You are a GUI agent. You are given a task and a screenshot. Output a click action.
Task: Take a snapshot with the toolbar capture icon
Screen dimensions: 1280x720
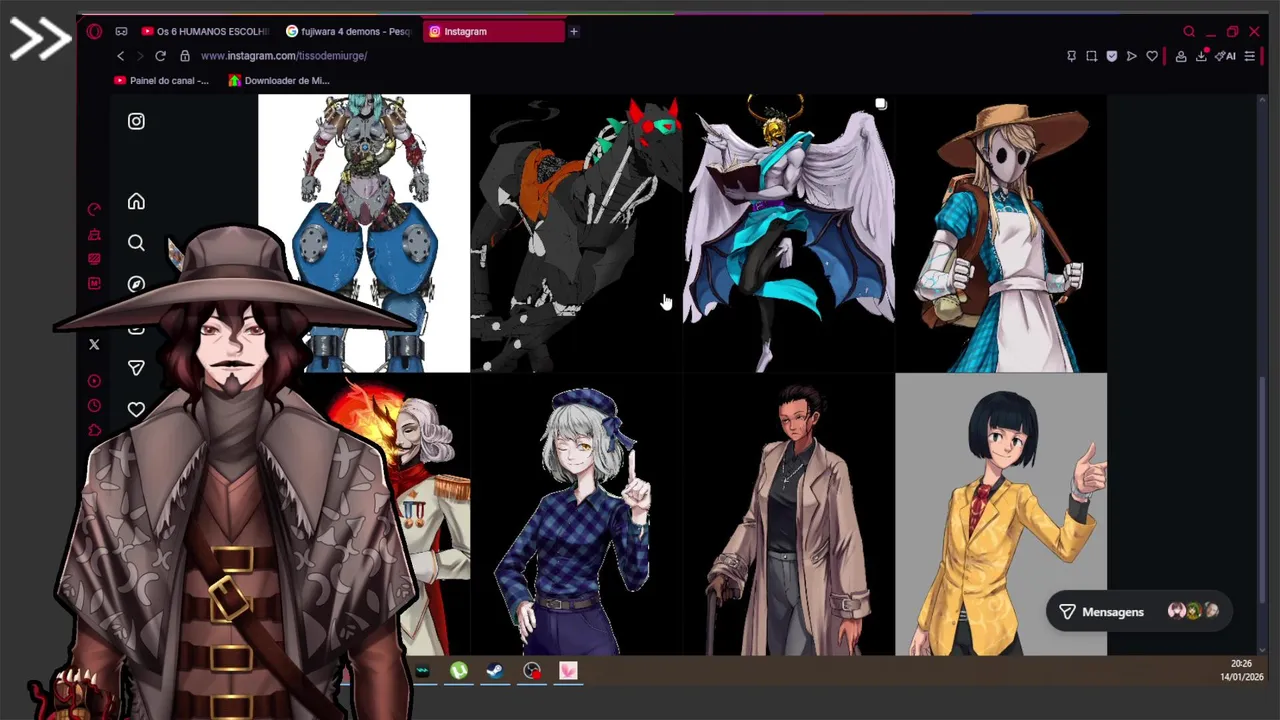pyautogui.click(x=1091, y=56)
